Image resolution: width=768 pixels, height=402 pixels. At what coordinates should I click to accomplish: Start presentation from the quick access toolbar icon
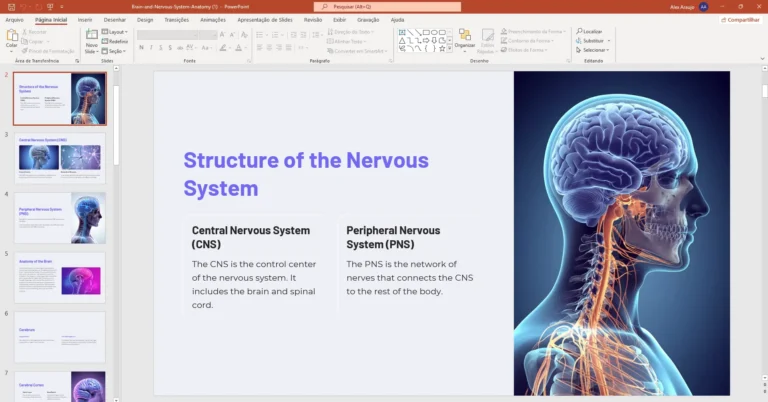[x=50, y=7]
